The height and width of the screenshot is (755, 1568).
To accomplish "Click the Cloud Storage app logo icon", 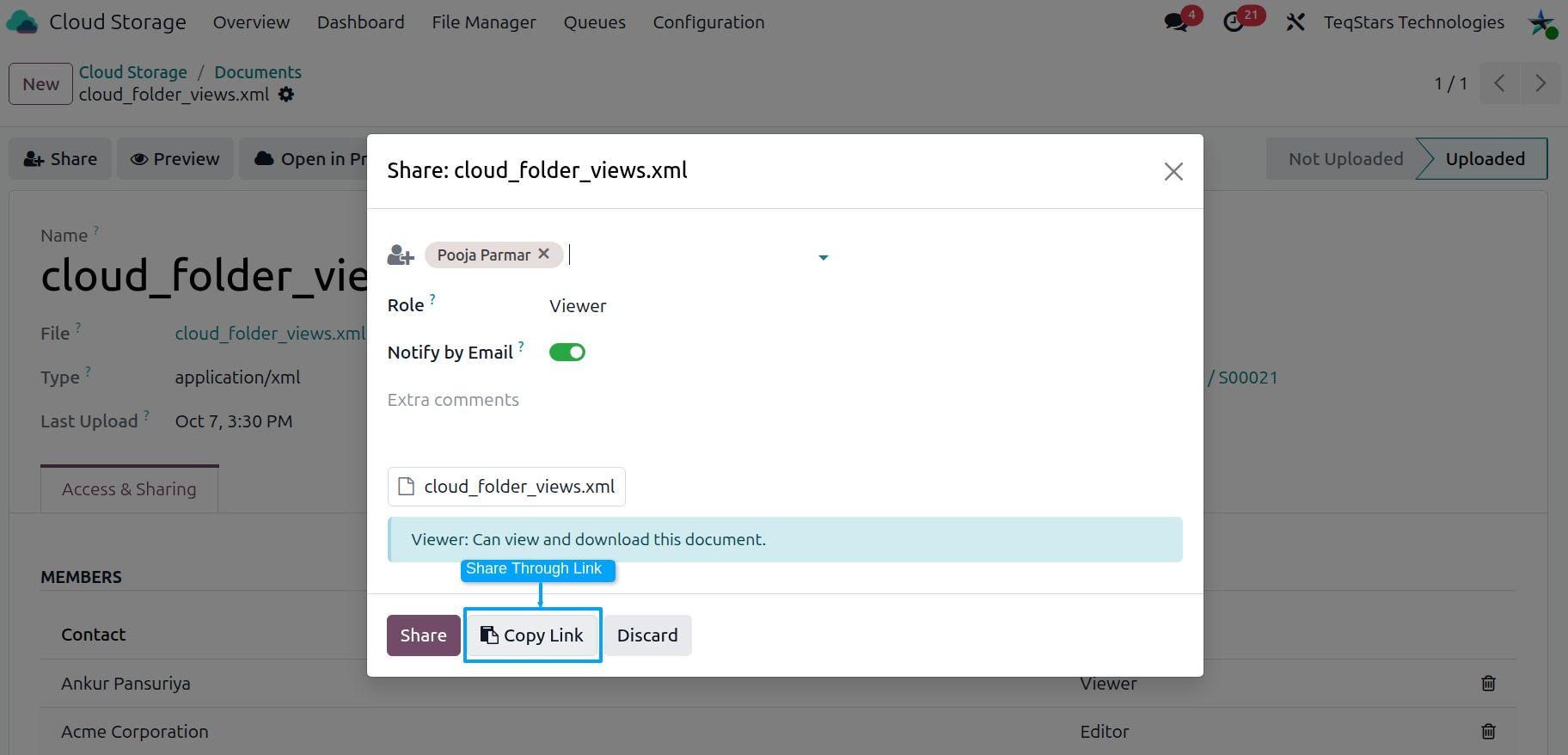I will click(21, 22).
